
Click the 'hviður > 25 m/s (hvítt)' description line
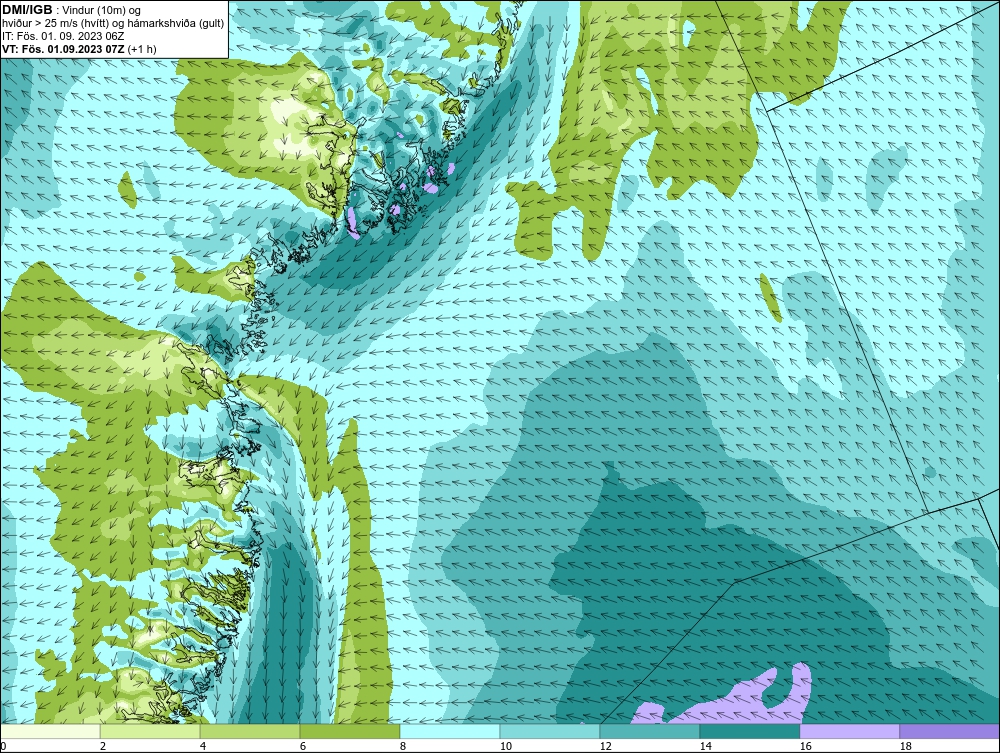(113, 23)
